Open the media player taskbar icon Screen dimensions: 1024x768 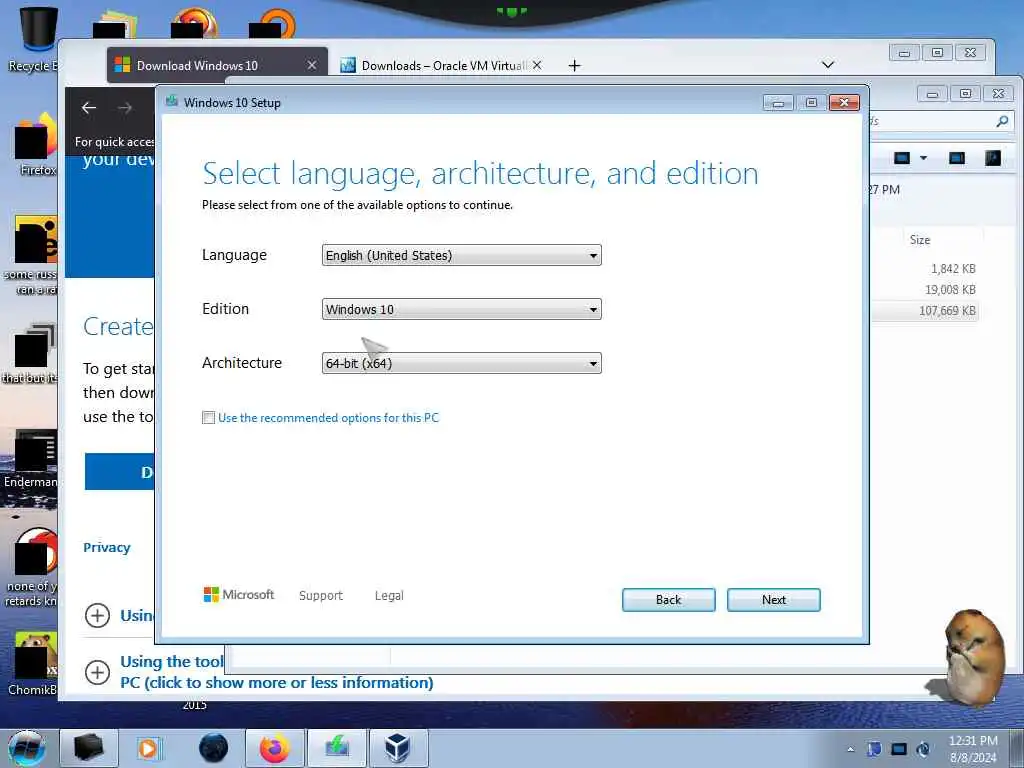(149, 748)
